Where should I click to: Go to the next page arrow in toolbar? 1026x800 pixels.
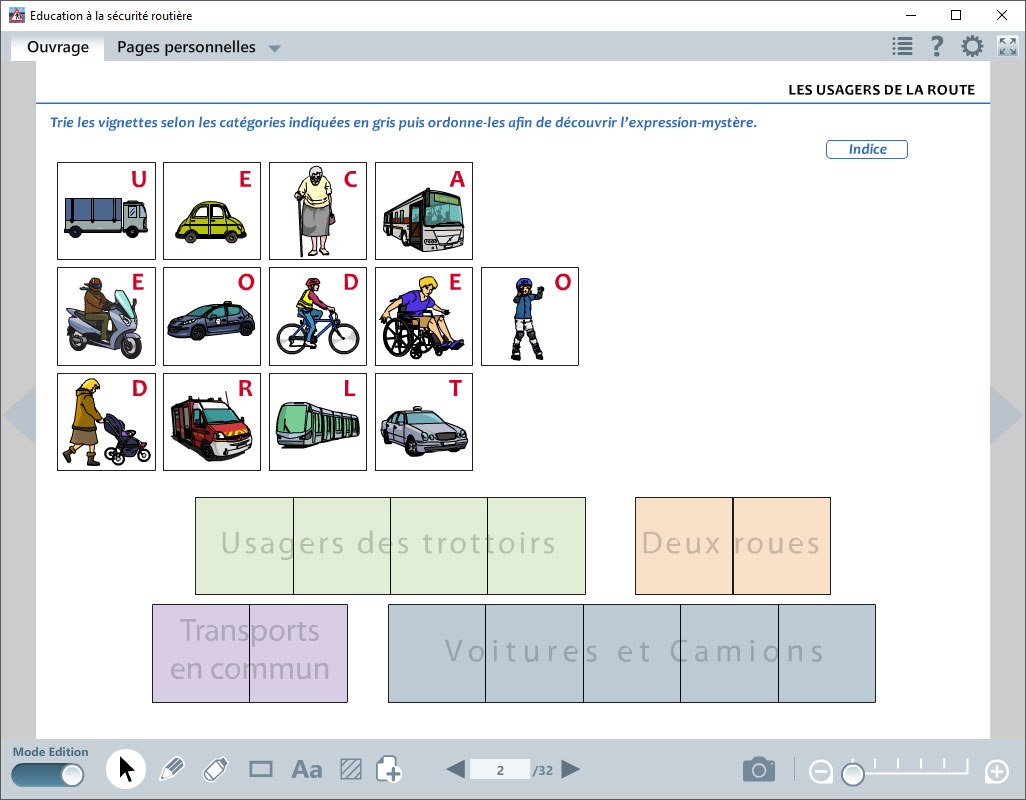click(x=571, y=769)
